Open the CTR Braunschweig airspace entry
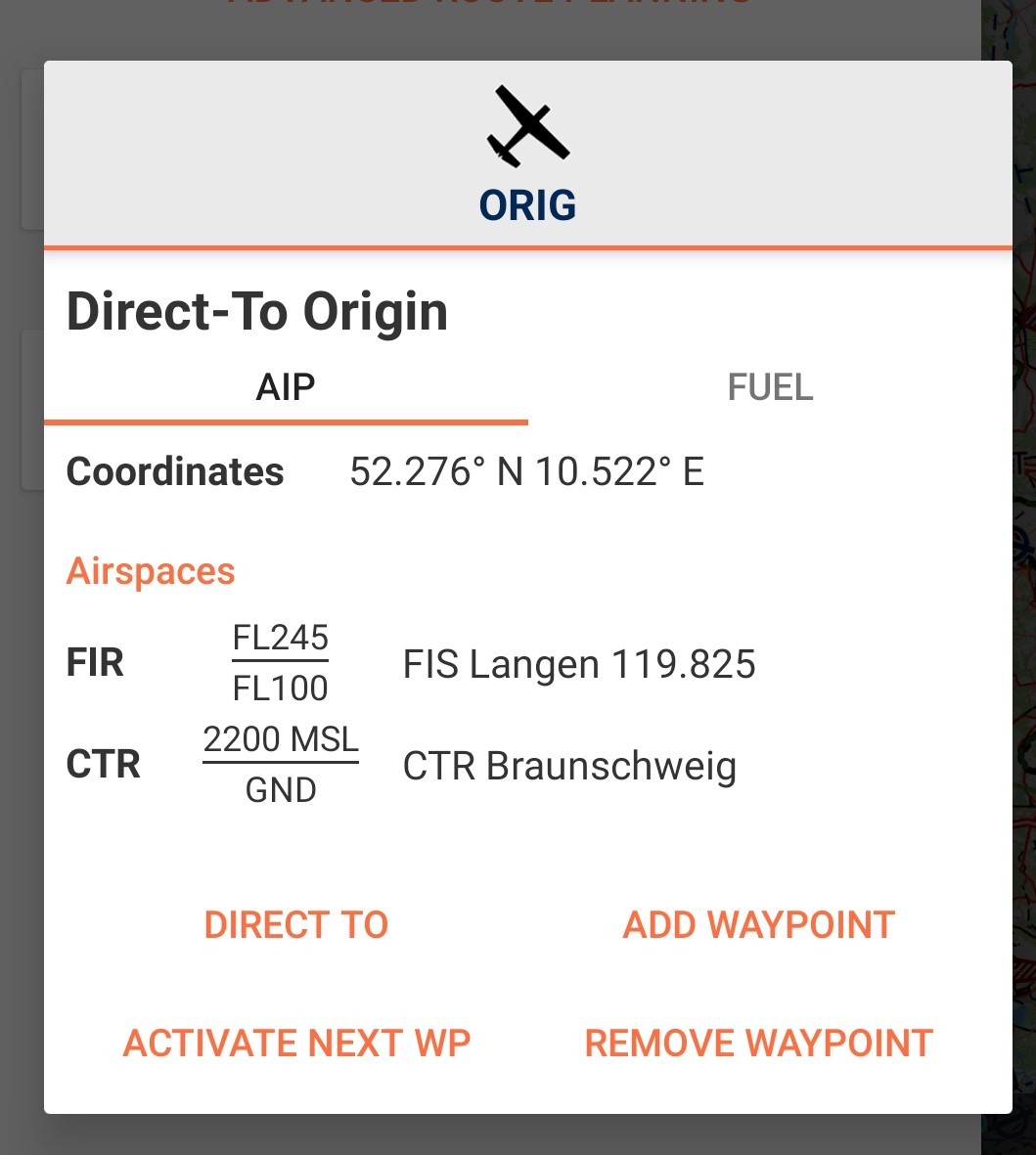This screenshot has width=1036, height=1155. [x=569, y=766]
